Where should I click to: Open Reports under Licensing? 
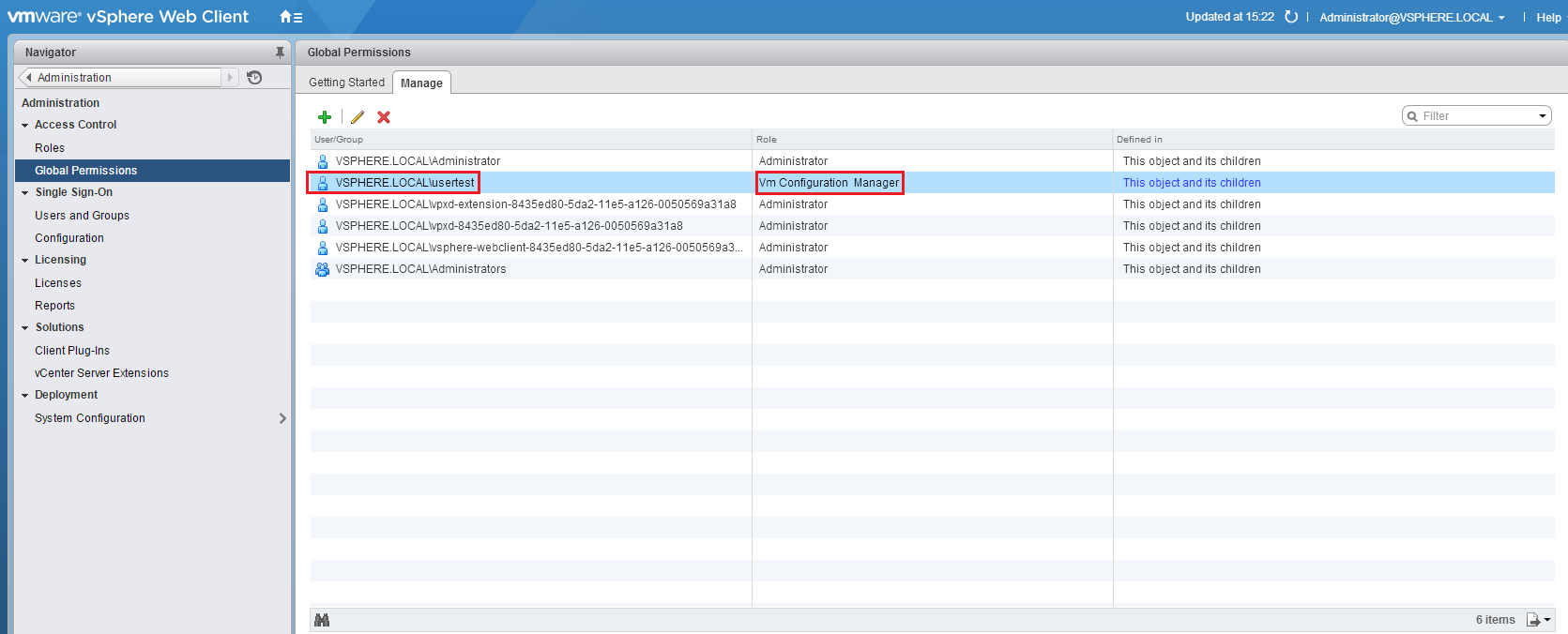point(54,306)
